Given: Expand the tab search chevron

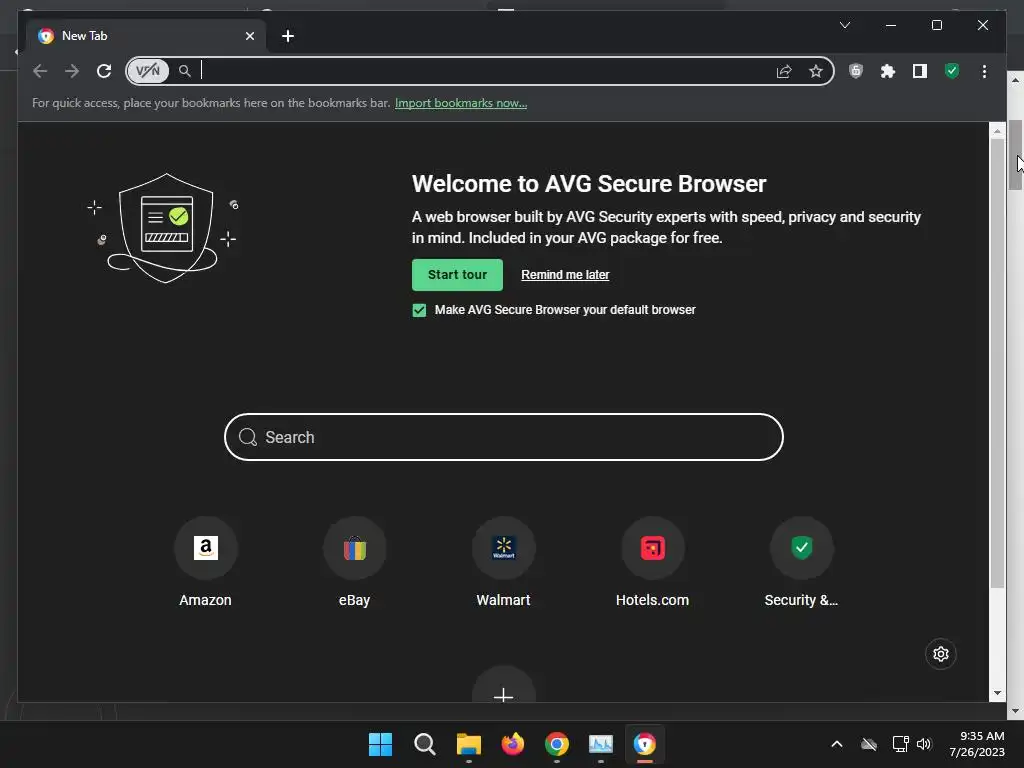Looking at the screenshot, I should pyautogui.click(x=844, y=25).
